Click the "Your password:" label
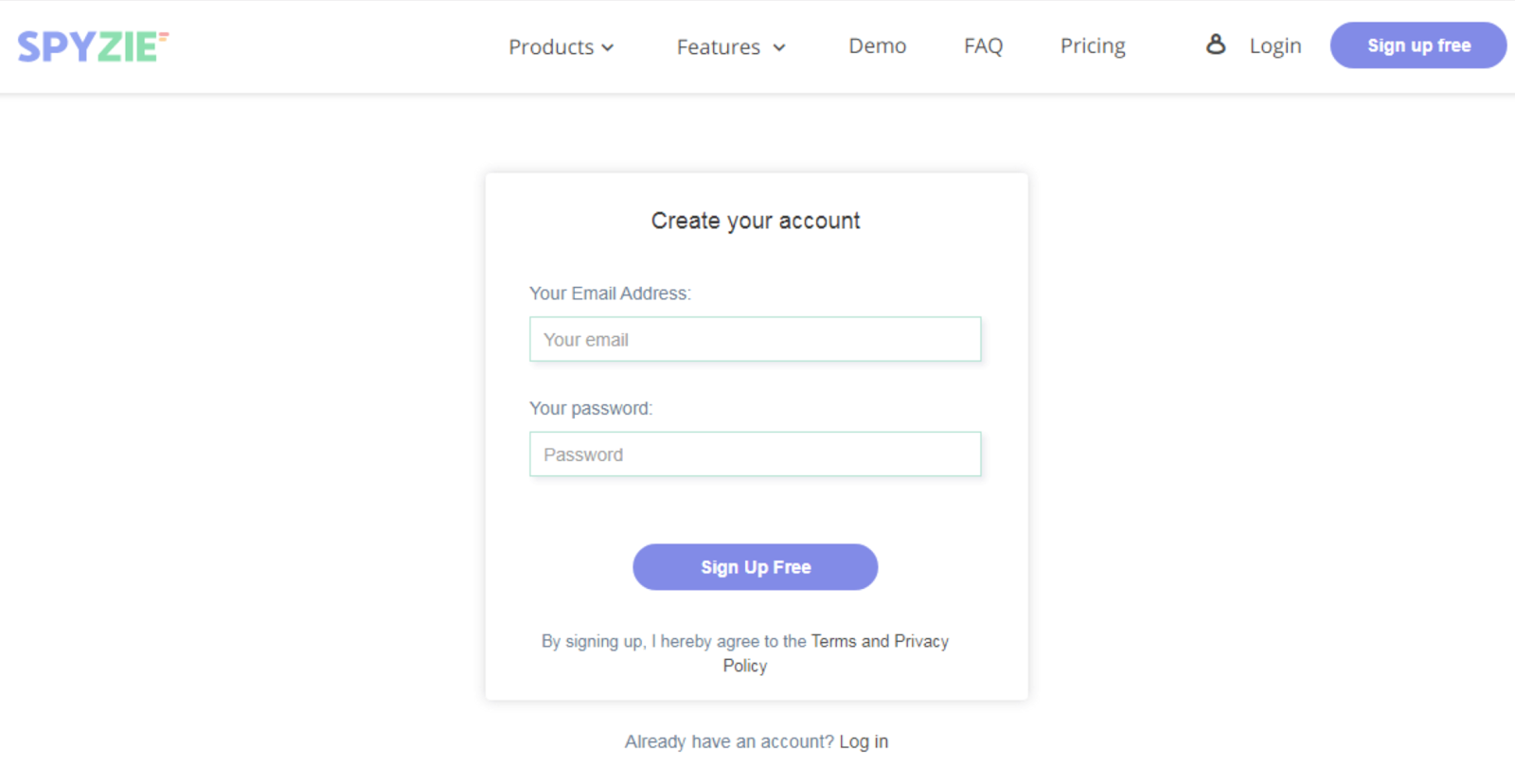The width and height of the screenshot is (1515, 784). 591,408
